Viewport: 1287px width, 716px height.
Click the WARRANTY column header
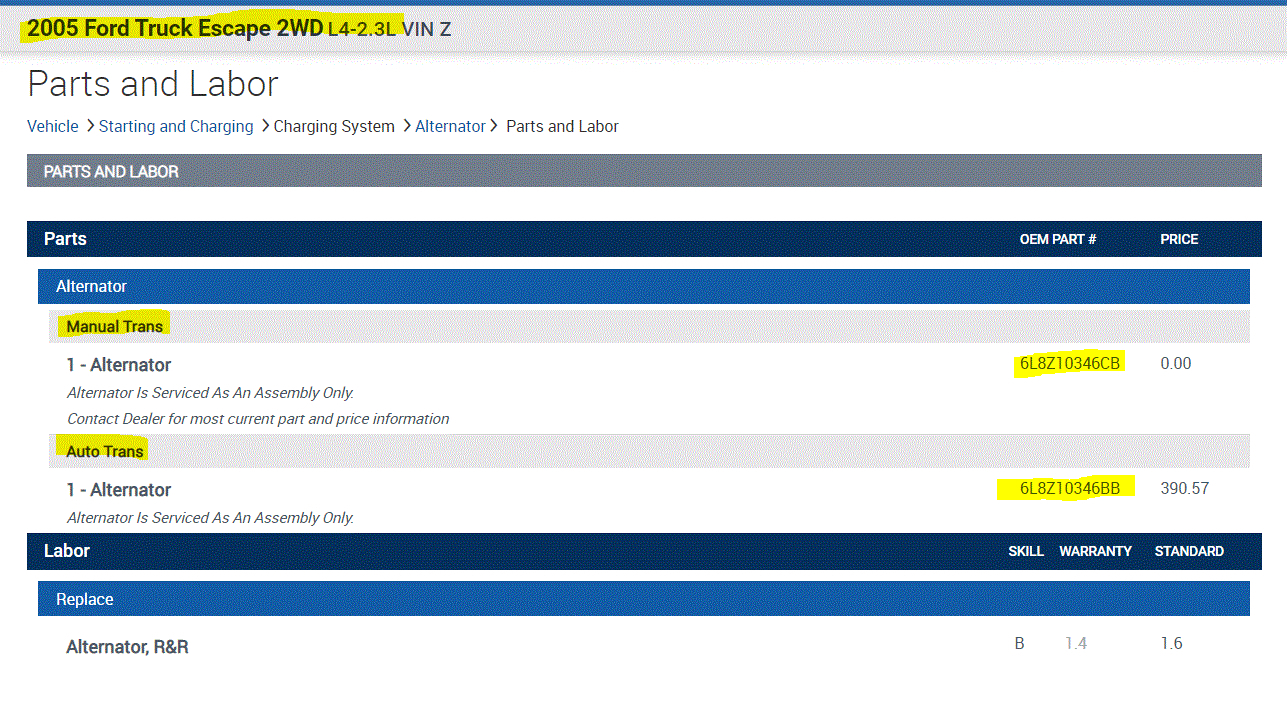[x=1095, y=551]
